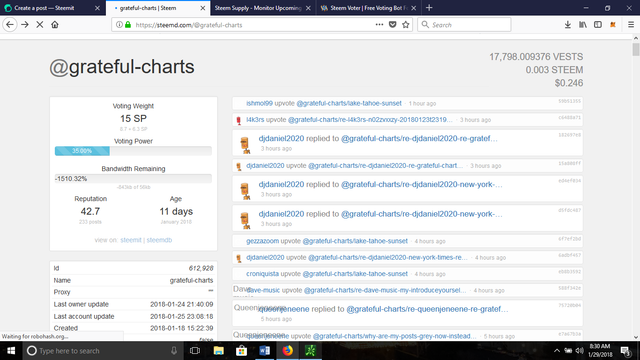This screenshot has width=640, height=360.
Task: Open the gezzazoom user link
Action: pyautogui.click(x=262, y=241)
